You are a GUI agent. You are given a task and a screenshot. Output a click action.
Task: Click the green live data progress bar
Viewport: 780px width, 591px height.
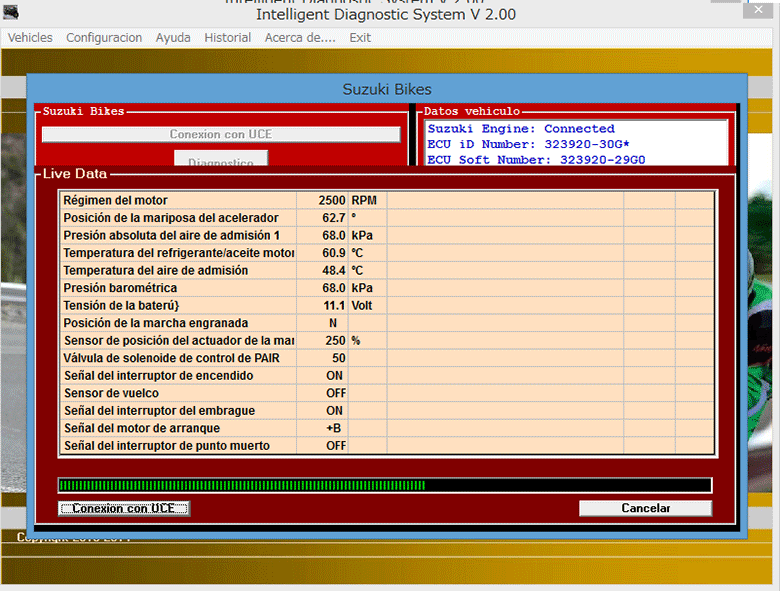coord(385,485)
